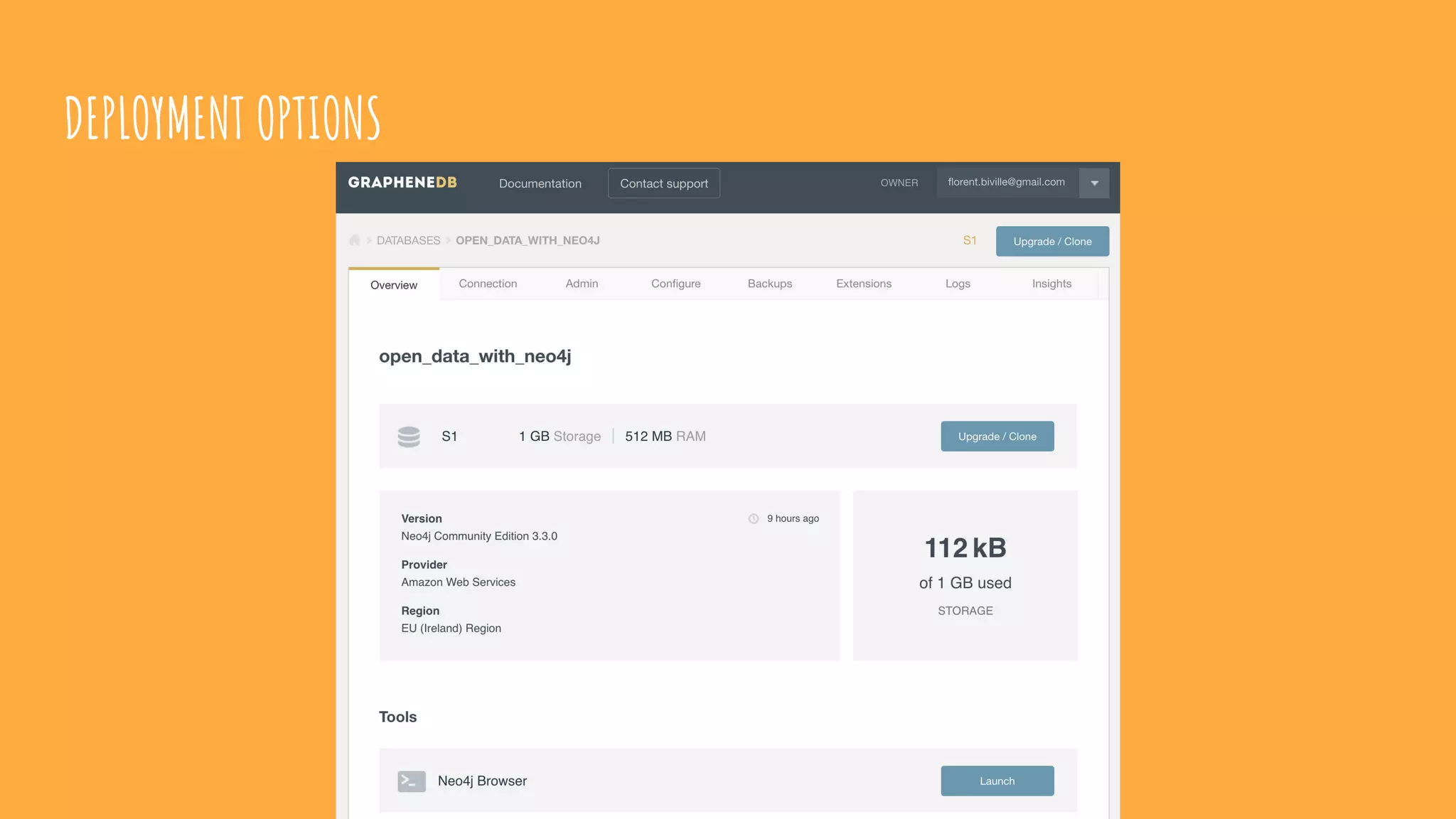Click Upgrade / Clone near breadcrumb
The image size is (1456, 819).
pos(1052,242)
